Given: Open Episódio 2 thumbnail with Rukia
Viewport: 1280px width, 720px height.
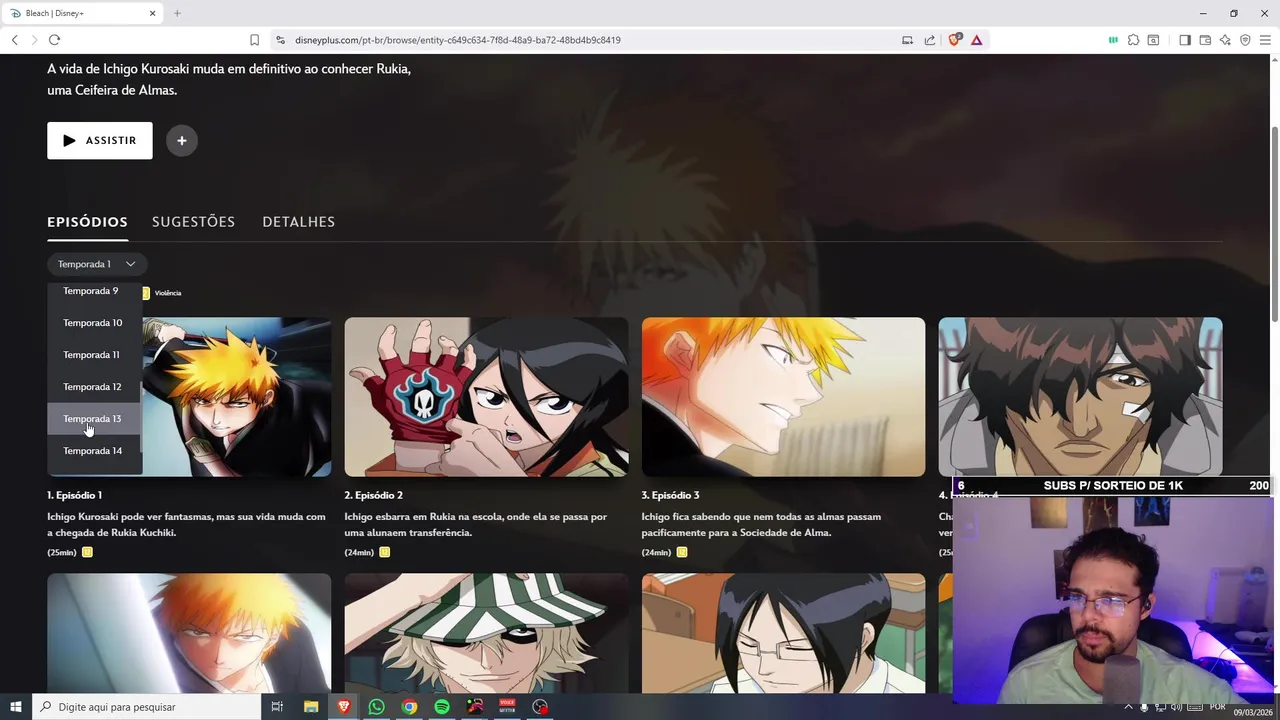Looking at the screenshot, I should tap(486, 397).
